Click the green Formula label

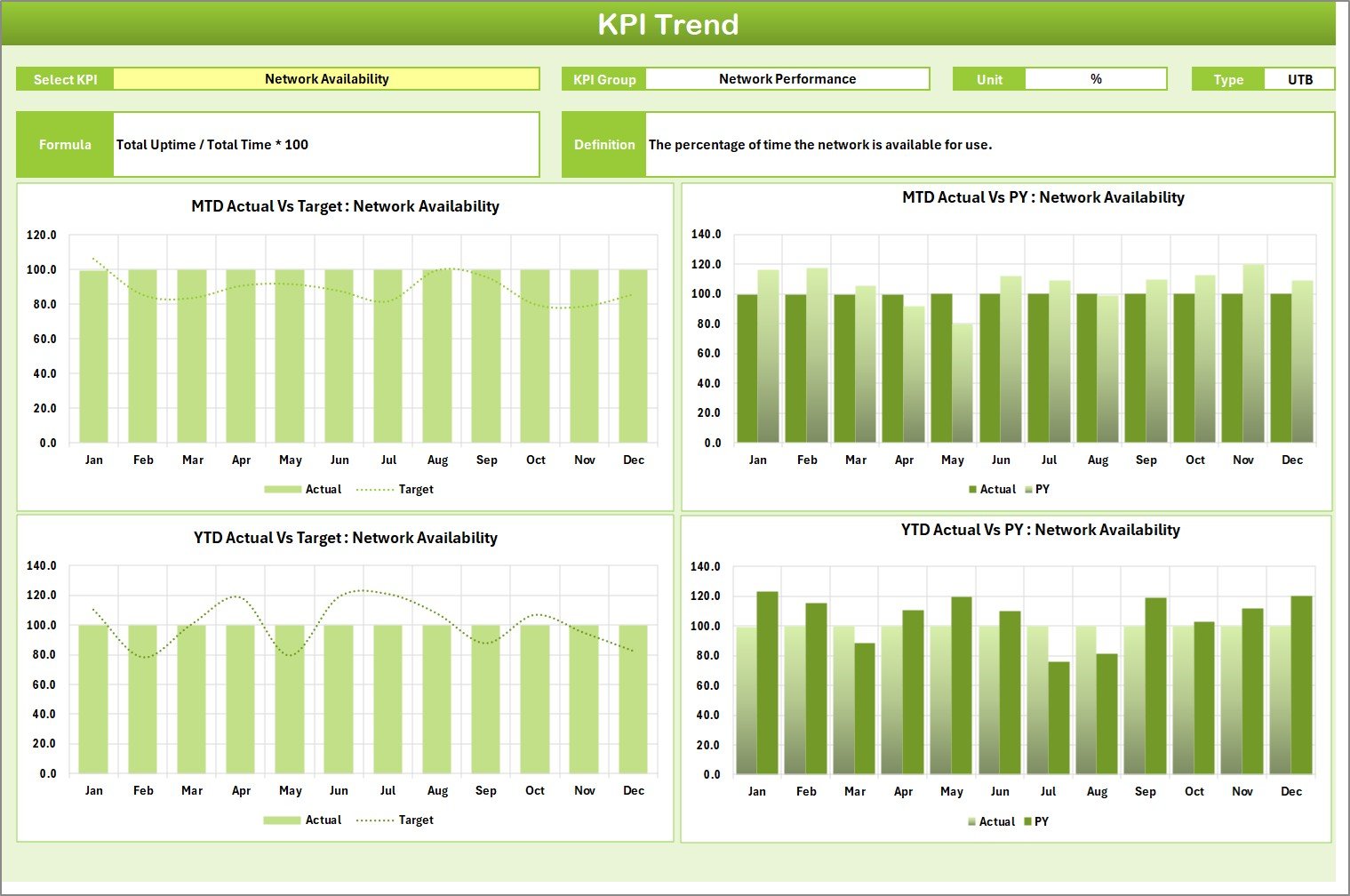(64, 144)
